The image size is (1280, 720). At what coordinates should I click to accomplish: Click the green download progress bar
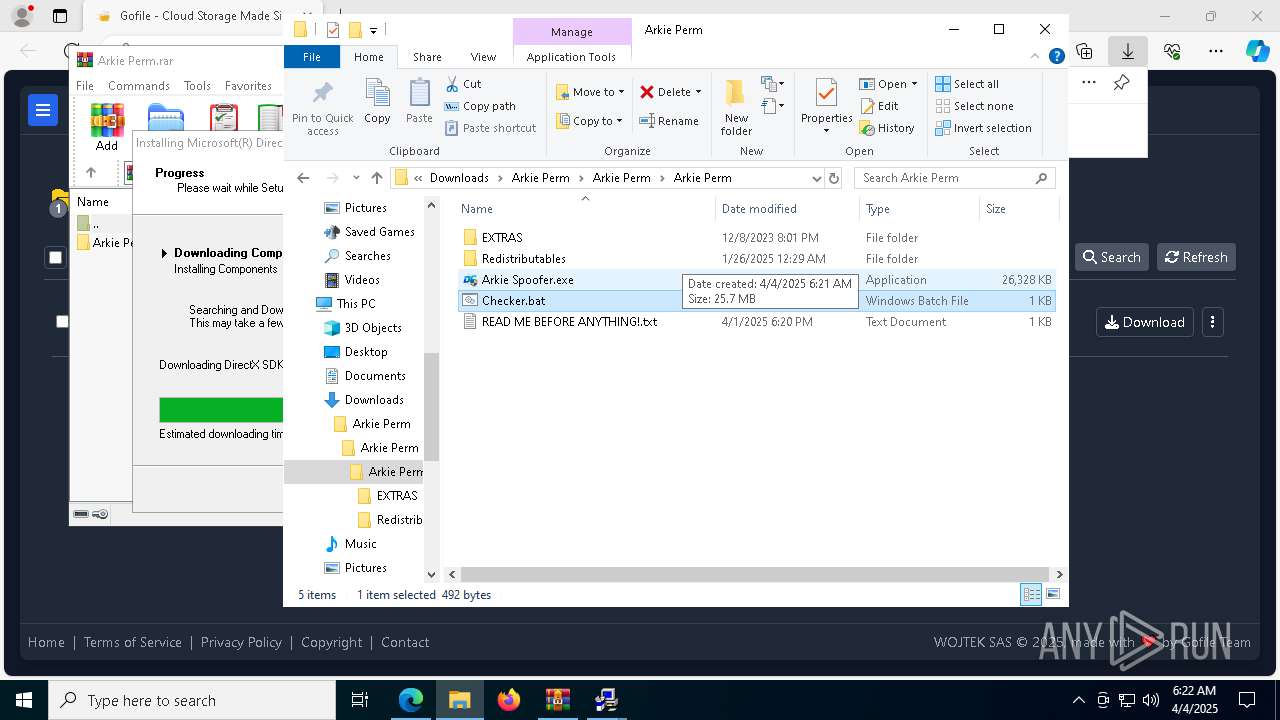pos(221,410)
